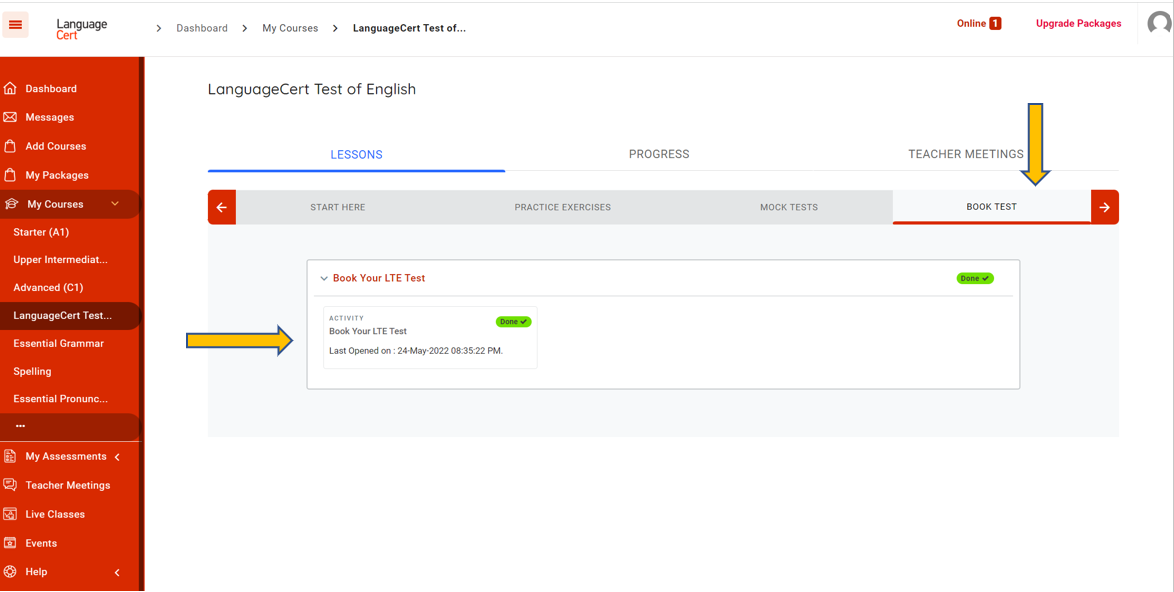1174x592 pixels.
Task: Click the right arrow lesson navigation button
Action: tap(1104, 208)
